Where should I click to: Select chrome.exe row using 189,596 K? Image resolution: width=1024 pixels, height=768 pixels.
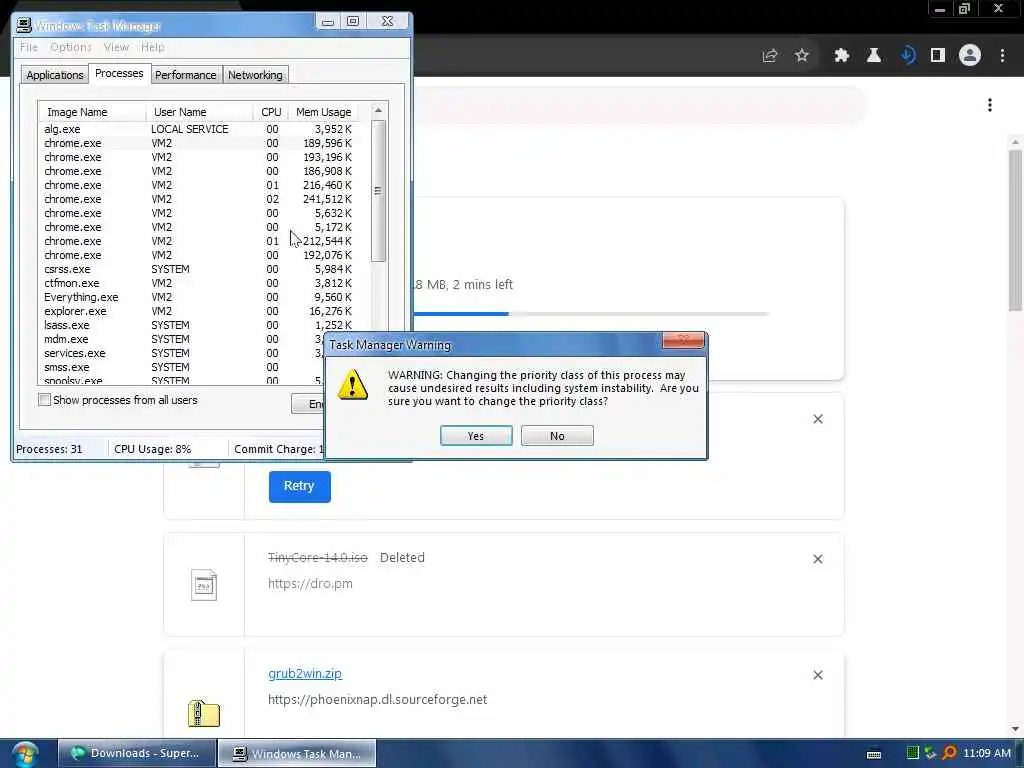(198, 143)
